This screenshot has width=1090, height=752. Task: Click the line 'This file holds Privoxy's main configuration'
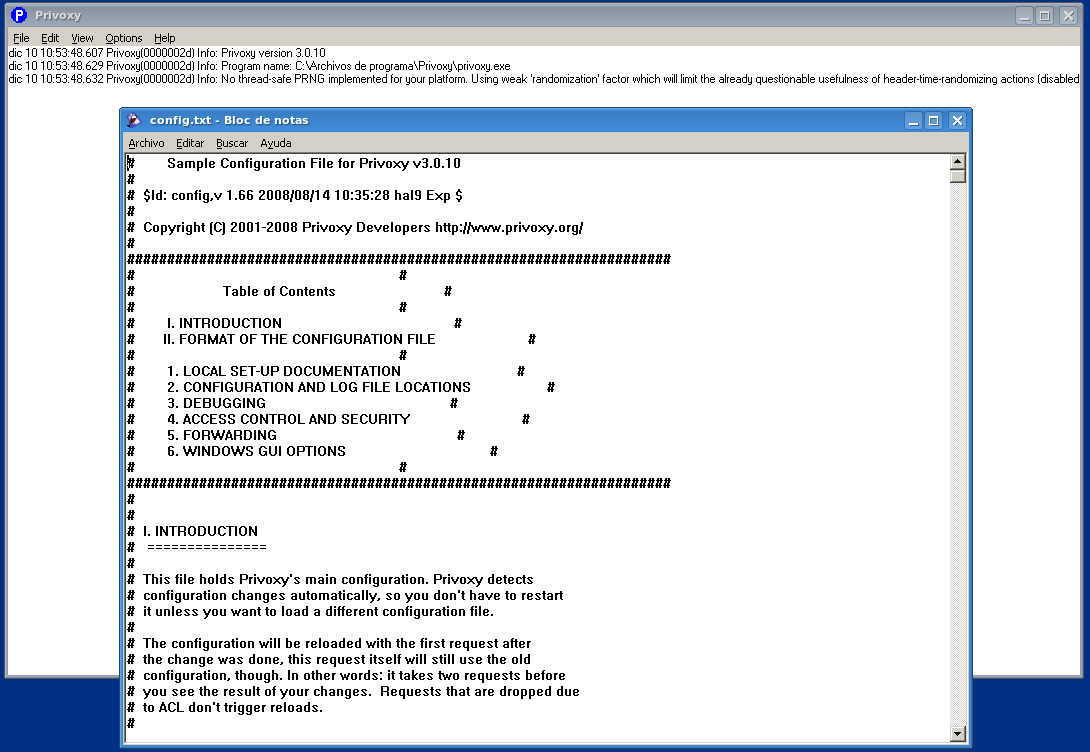pyautogui.click(x=338, y=580)
